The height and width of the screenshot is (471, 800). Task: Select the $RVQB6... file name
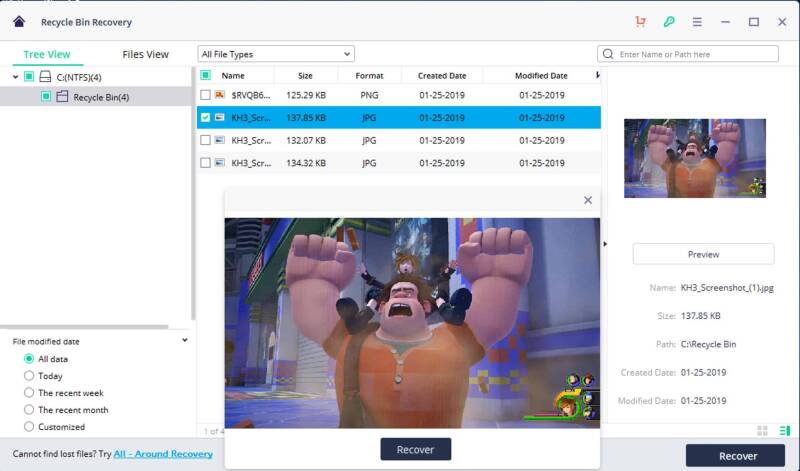tap(251, 95)
